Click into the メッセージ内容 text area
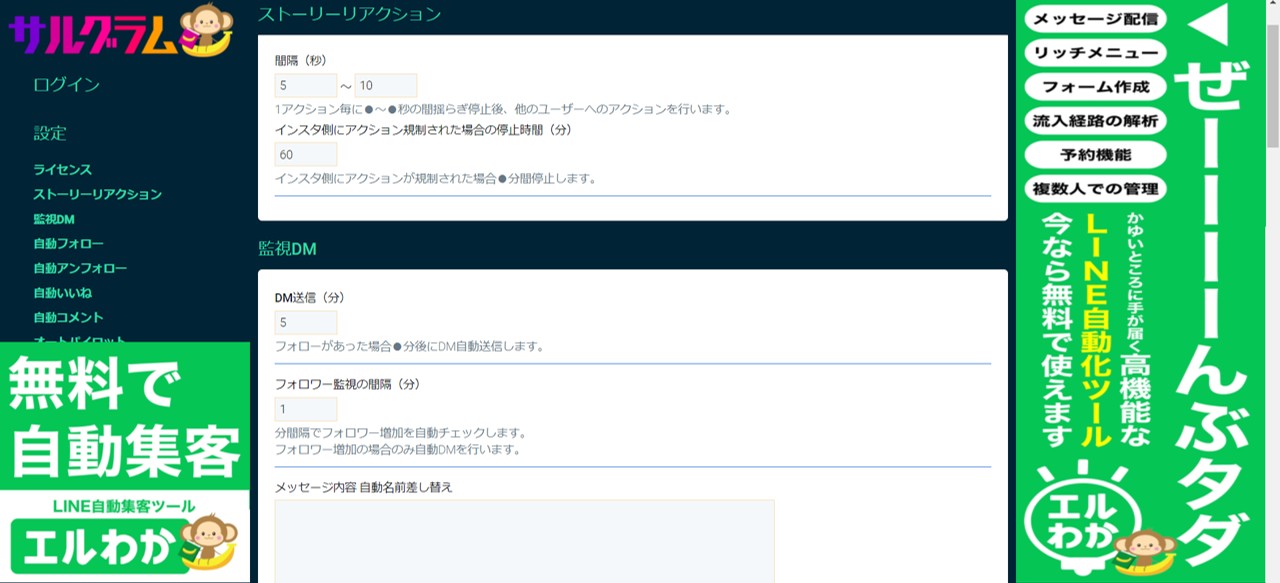The image size is (1280, 583). (525, 541)
